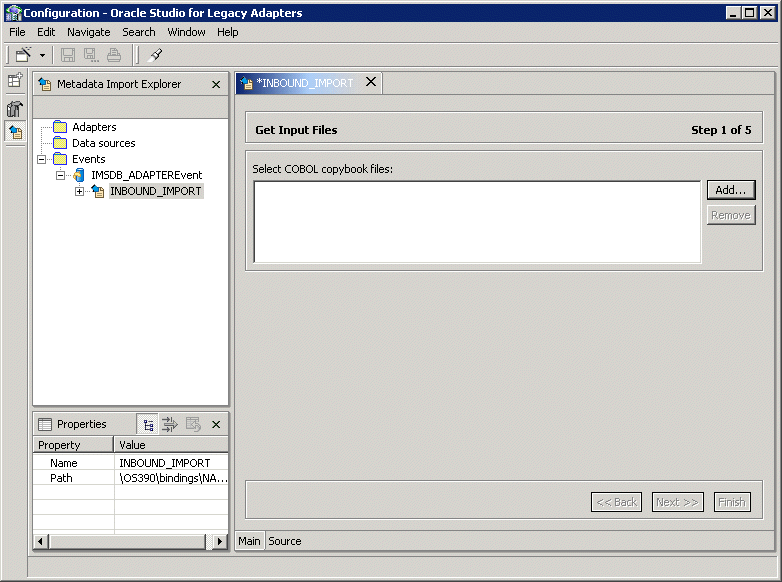This screenshot has height=582, width=782.
Task: Click the Save toolbar icon
Action: [x=68, y=55]
